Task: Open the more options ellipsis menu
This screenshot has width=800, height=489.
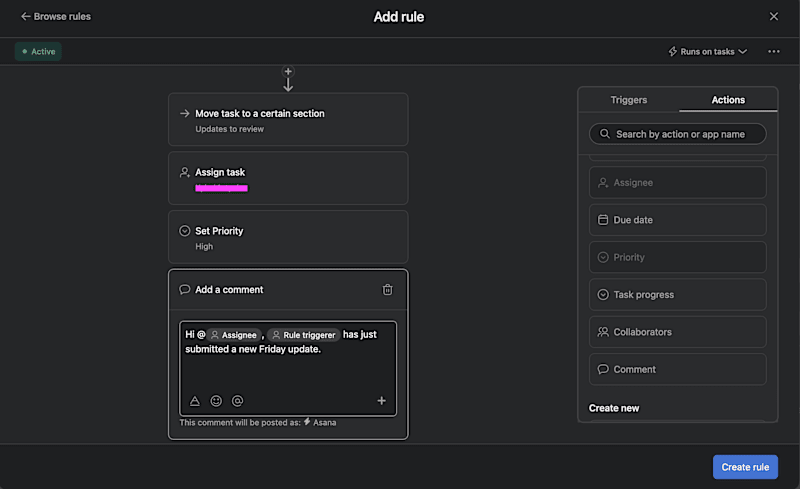Action: [773, 52]
